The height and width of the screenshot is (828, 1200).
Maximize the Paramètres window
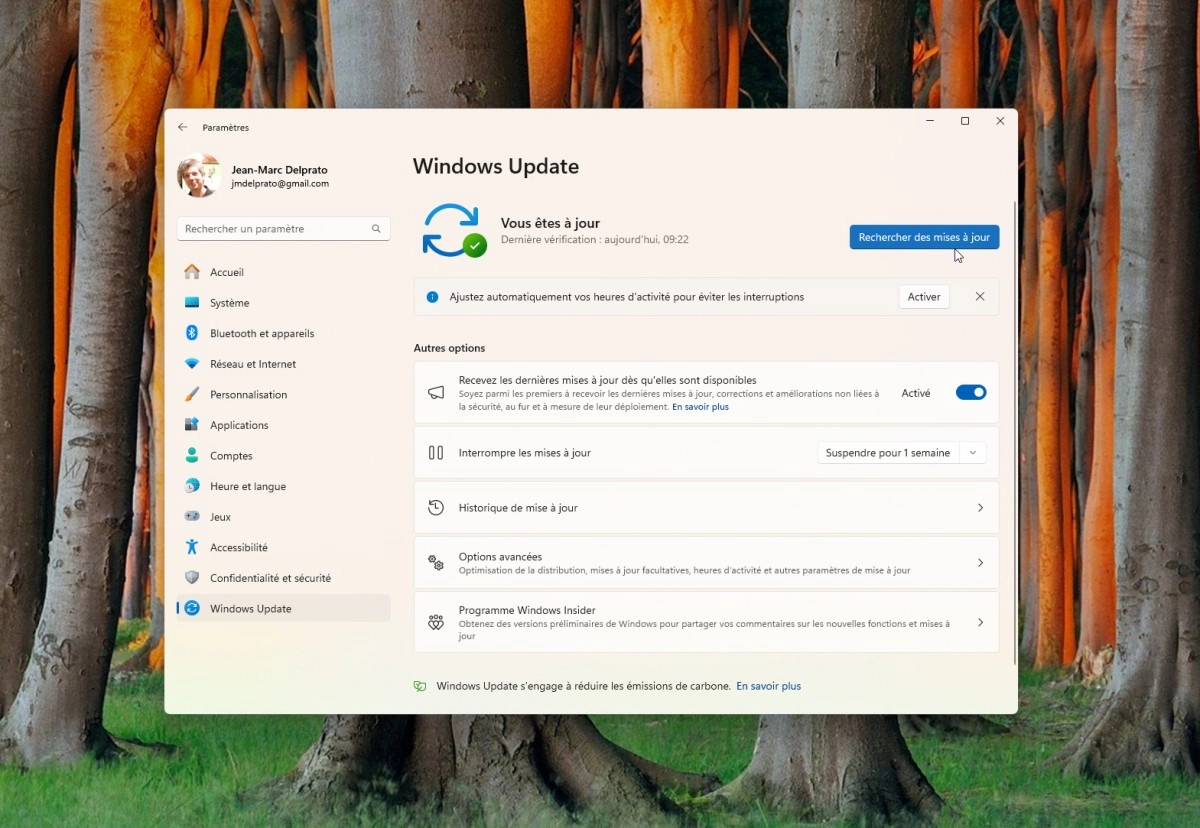(x=965, y=121)
